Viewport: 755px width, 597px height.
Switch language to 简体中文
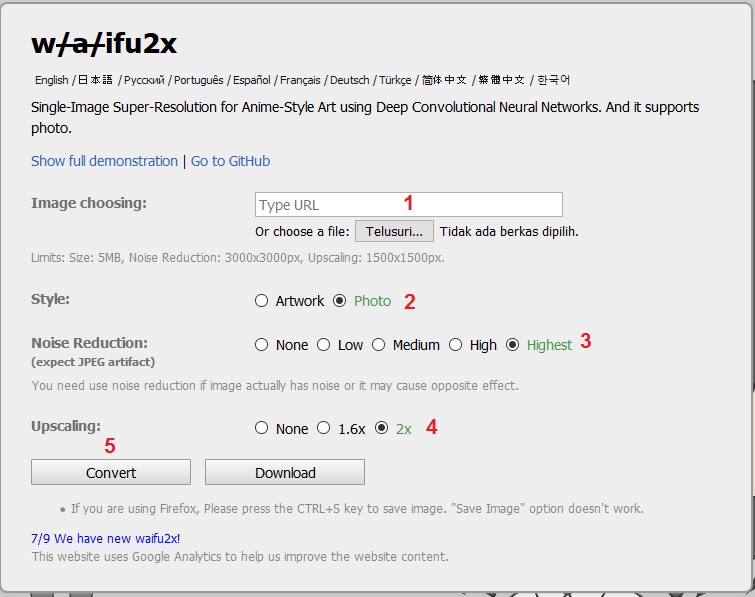click(444, 80)
